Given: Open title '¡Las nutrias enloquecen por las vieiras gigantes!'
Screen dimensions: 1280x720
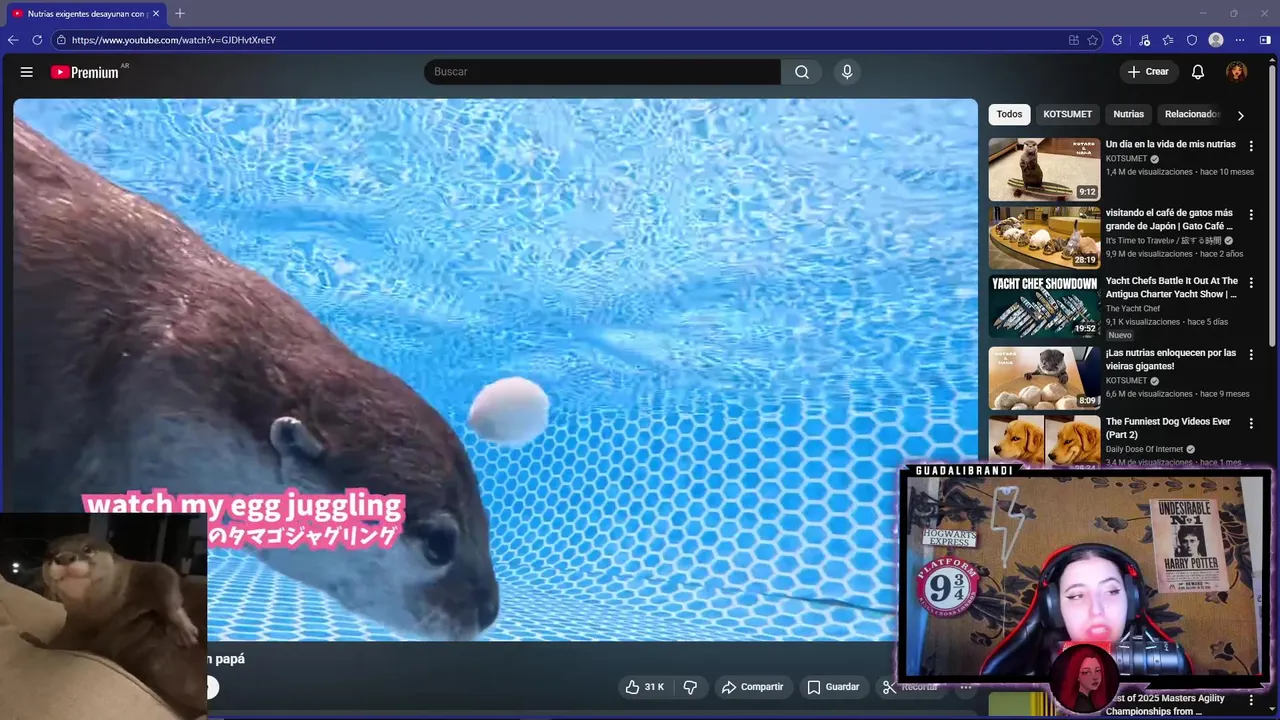Looking at the screenshot, I should pyautogui.click(x=1170, y=359).
